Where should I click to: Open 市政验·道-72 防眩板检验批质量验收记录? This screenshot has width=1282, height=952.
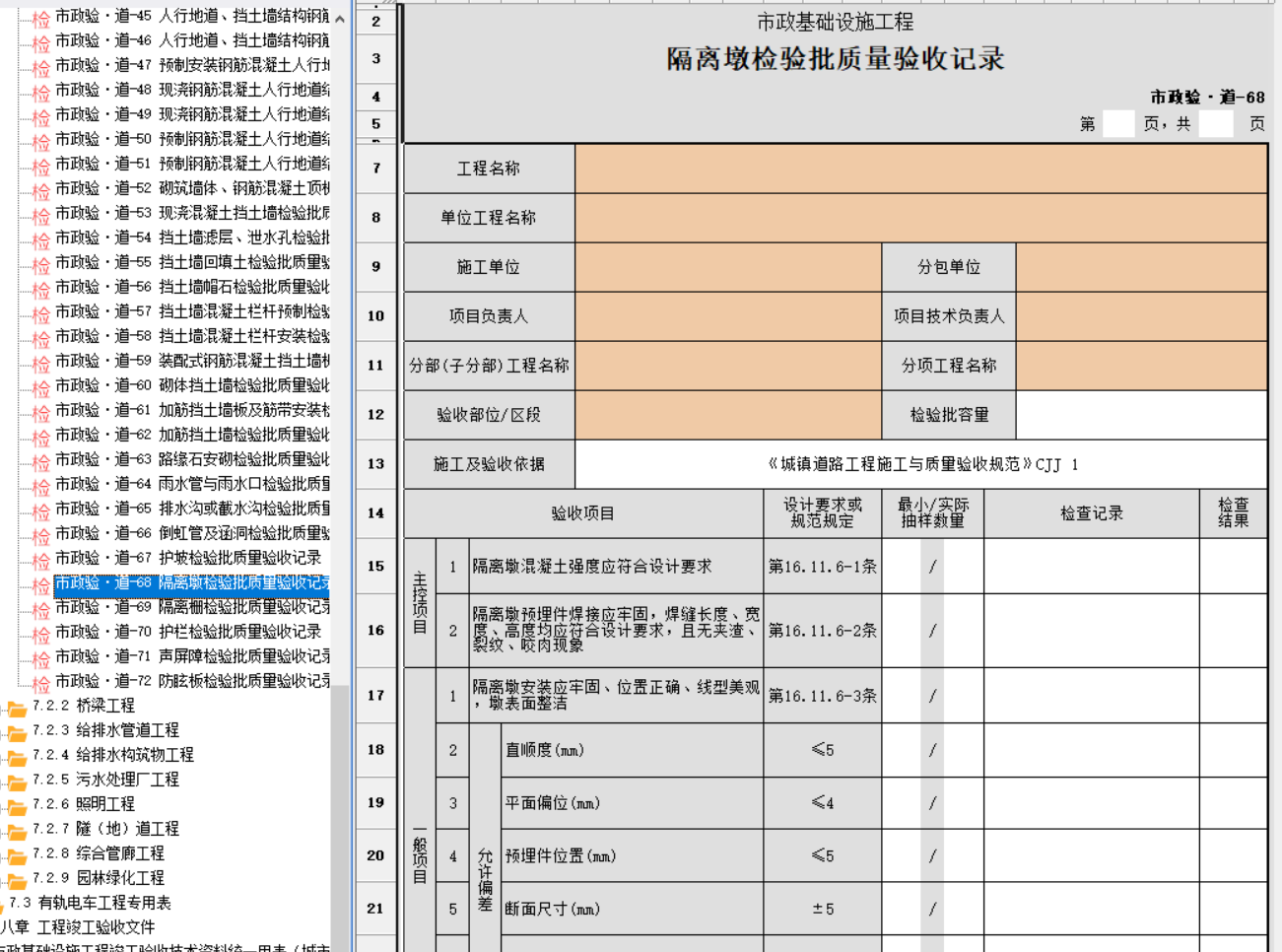[192, 681]
